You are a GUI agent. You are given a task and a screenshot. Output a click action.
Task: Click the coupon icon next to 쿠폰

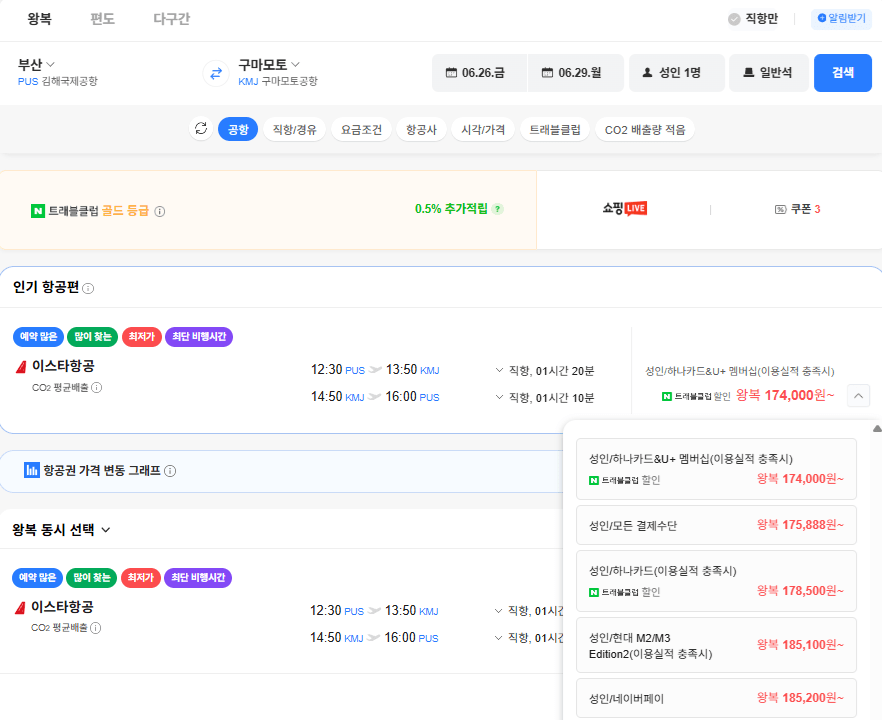click(780, 209)
